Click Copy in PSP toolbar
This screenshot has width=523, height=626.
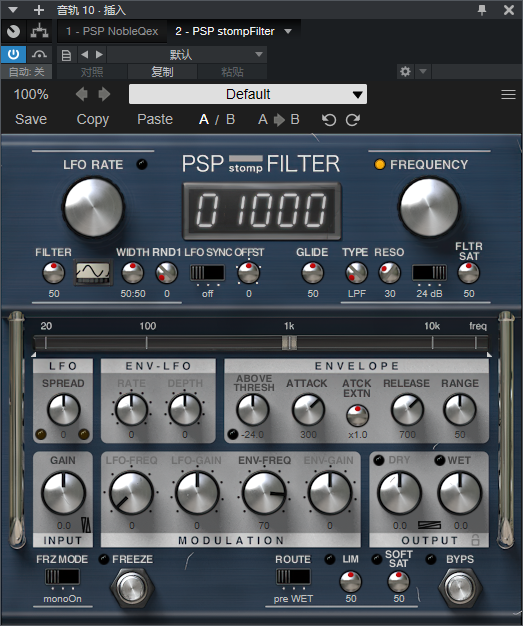click(x=93, y=119)
